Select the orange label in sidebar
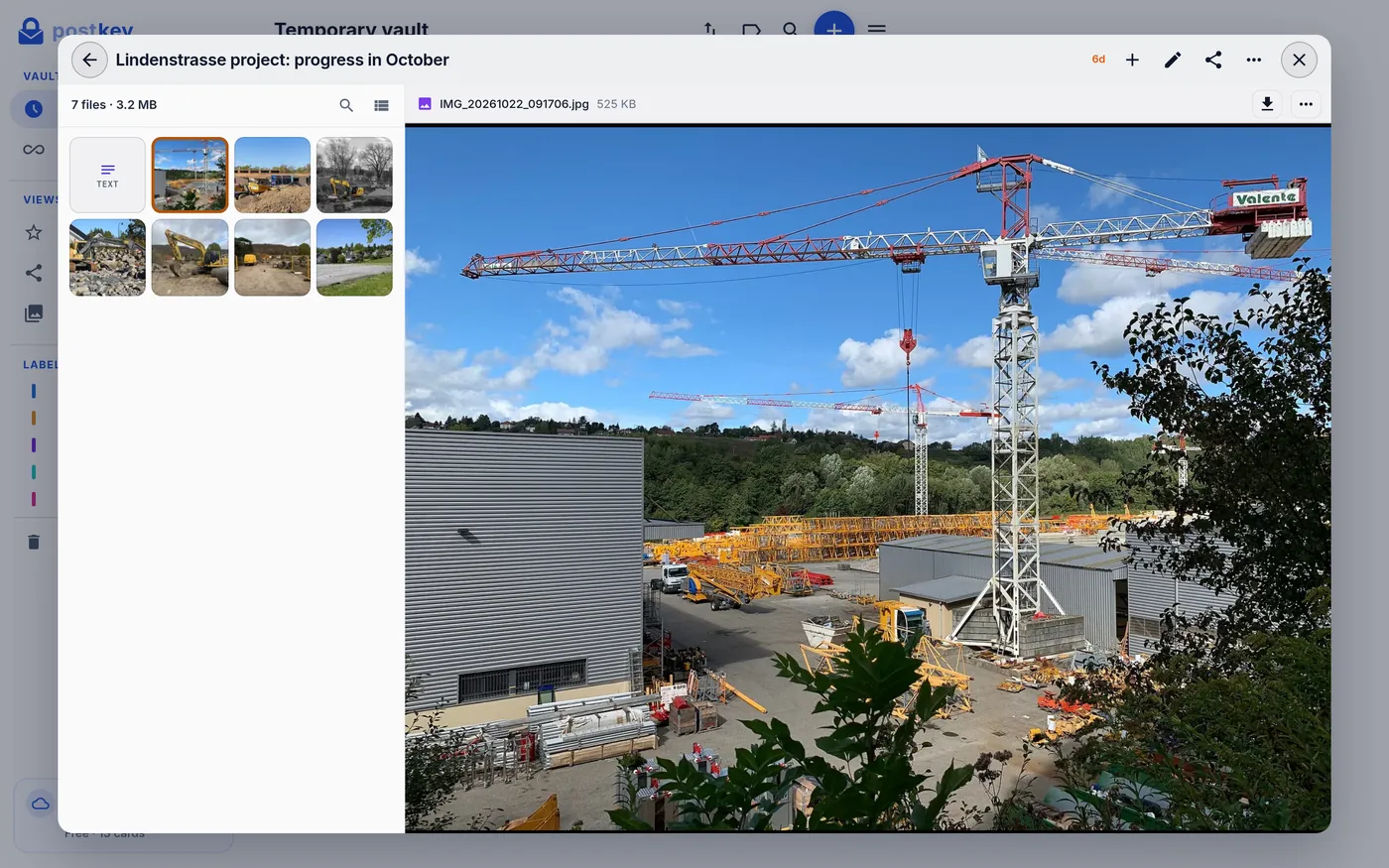Viewport: 1389px width, 868px height. (34, 419)
